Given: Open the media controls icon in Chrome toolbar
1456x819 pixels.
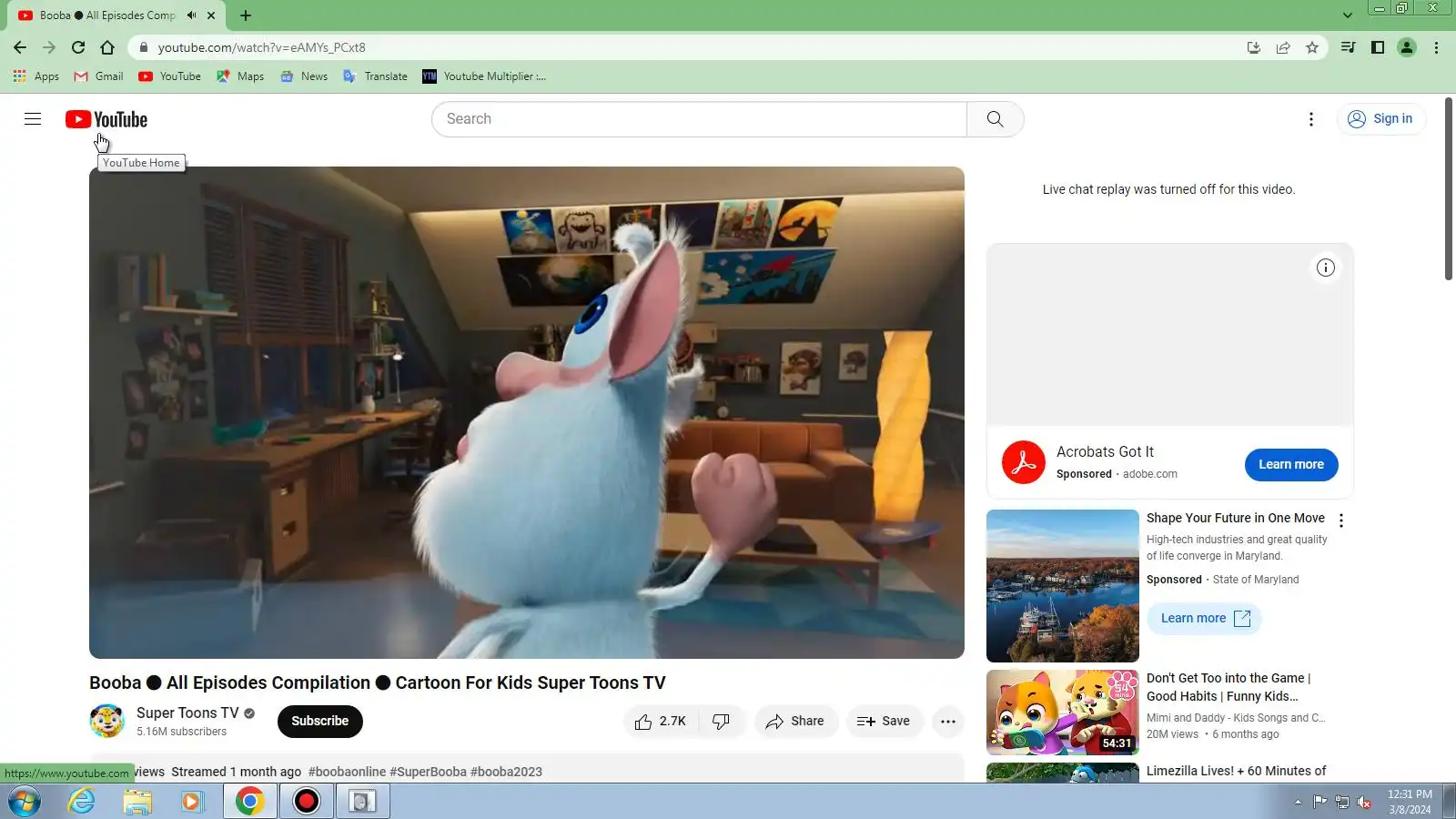Looking at the screenshot, I should 1349,47.
